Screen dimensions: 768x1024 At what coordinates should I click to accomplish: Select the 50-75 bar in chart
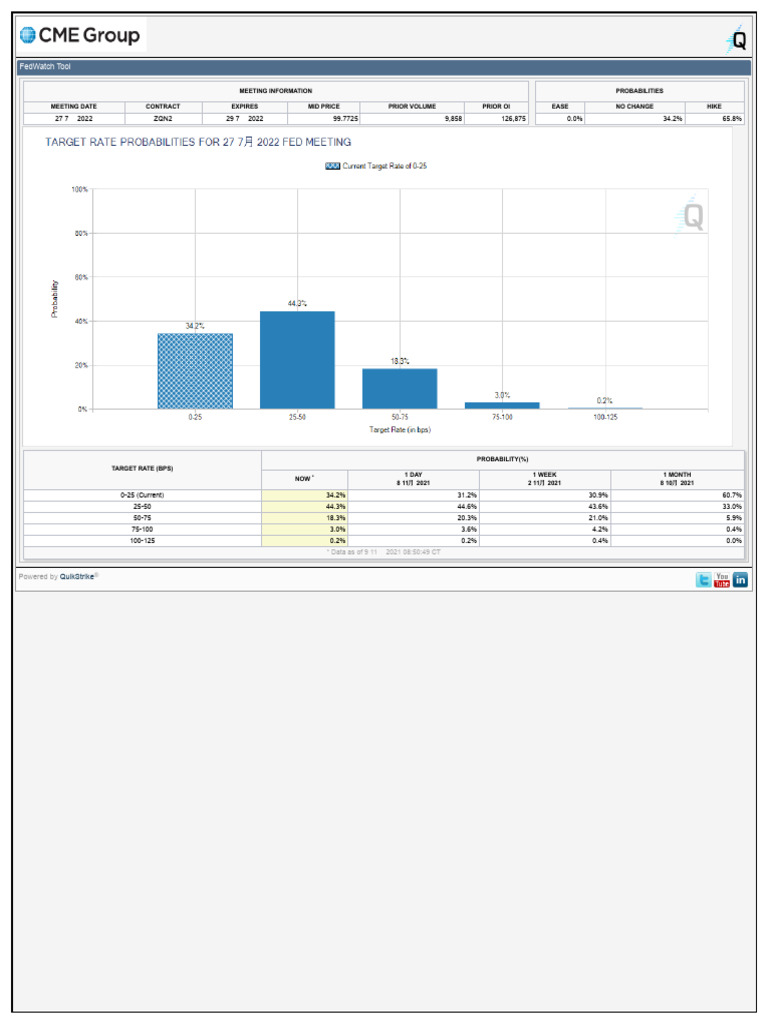coord(400,389)
